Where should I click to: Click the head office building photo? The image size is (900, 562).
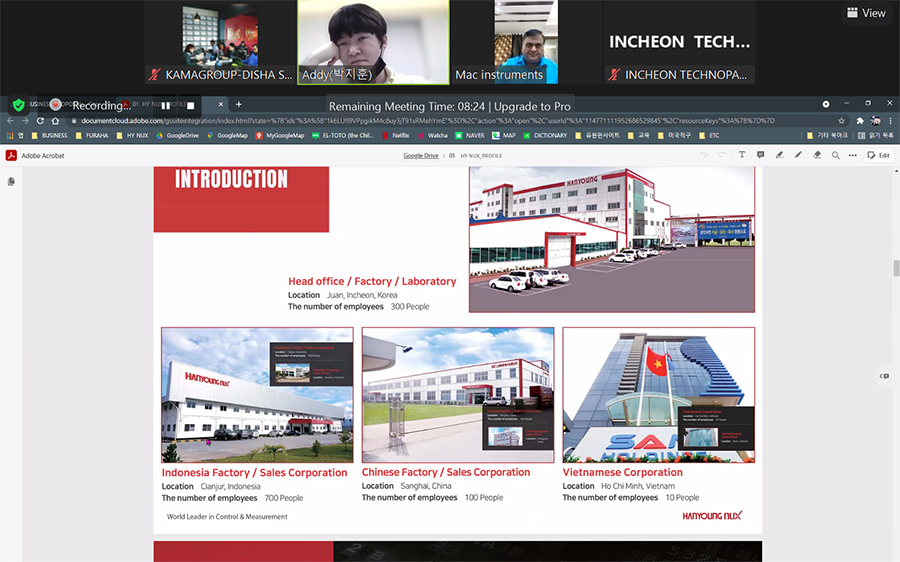click(612, 239)
